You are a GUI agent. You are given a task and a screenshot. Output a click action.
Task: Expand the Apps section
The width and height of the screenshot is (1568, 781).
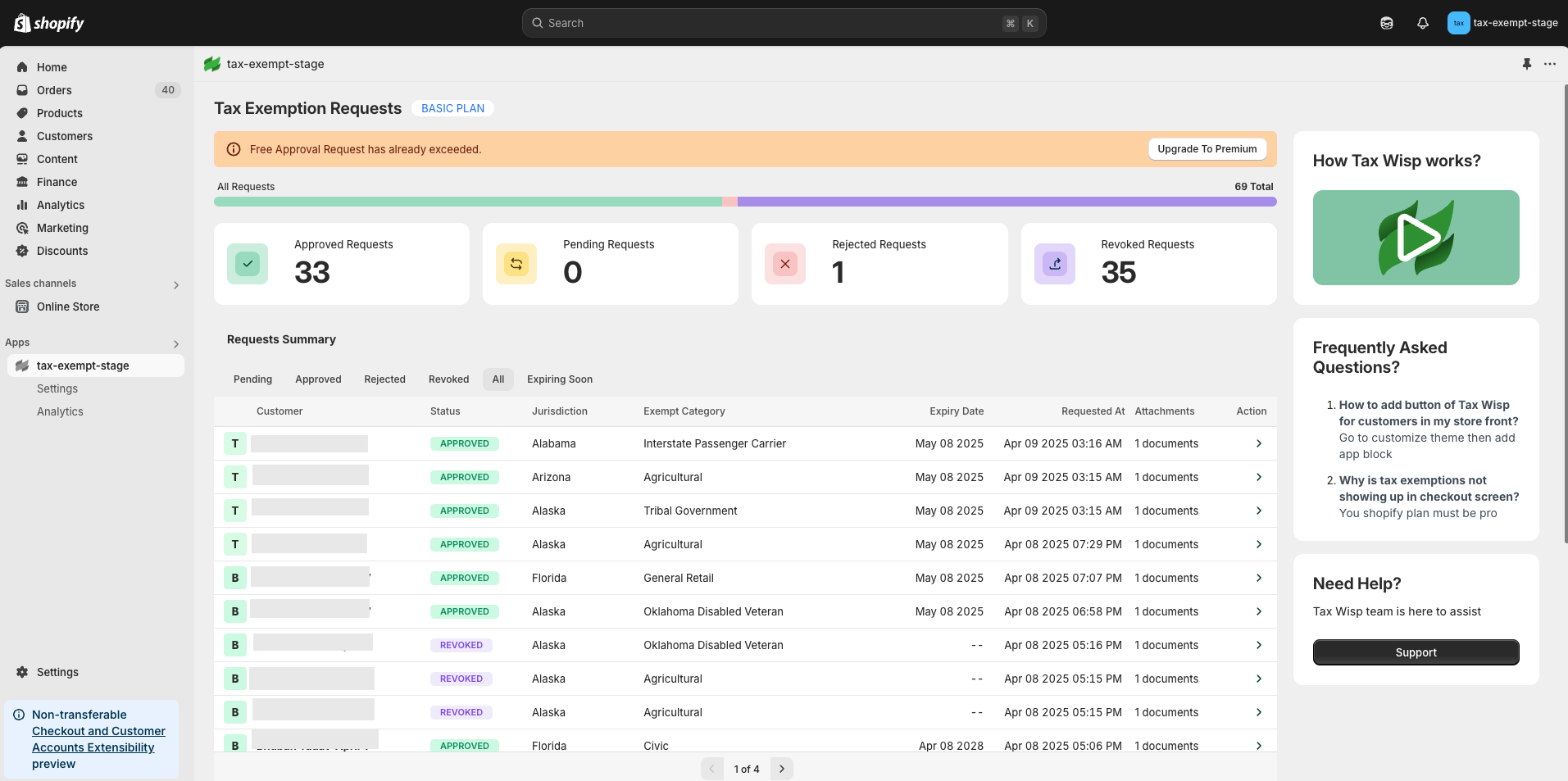coord(176,344)
